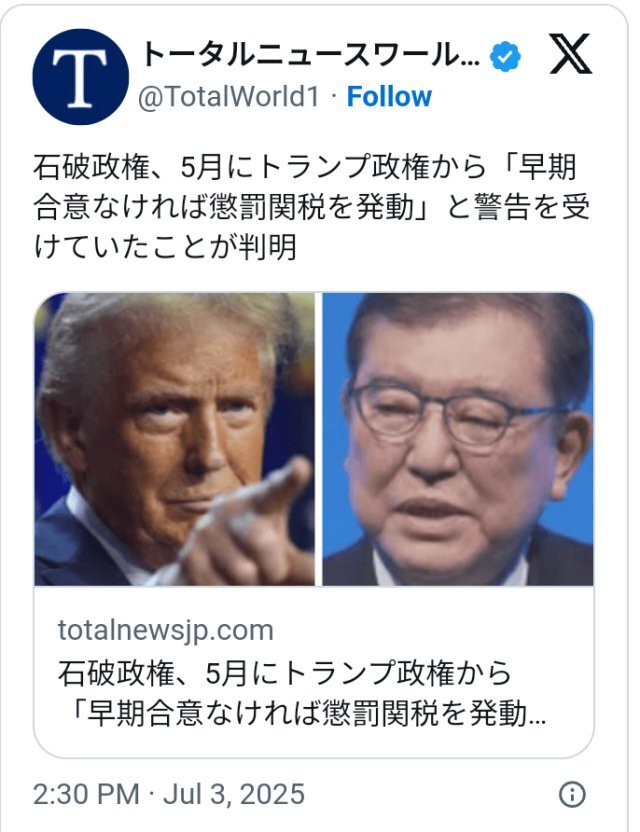Open the tweet text starting 石破政権、5月に

[312, 207]
